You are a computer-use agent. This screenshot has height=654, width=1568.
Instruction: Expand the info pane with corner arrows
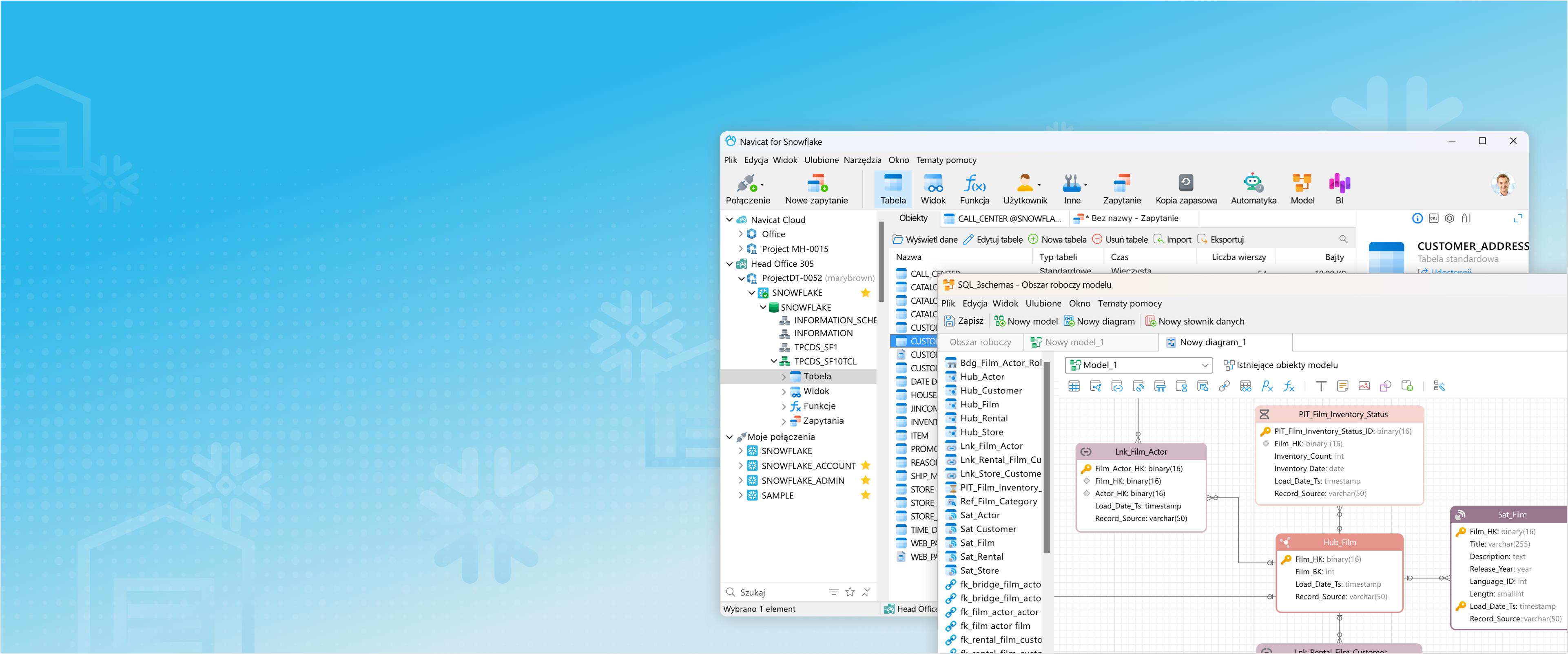[x=1517, y=219]
